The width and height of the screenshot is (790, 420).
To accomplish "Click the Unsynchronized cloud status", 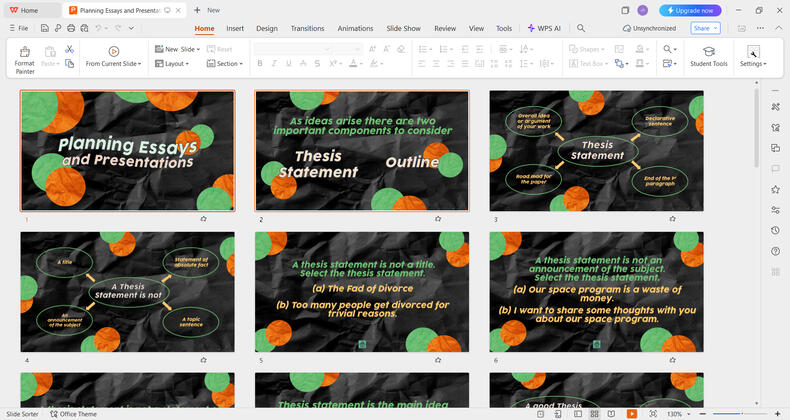I will pos(649,28).
